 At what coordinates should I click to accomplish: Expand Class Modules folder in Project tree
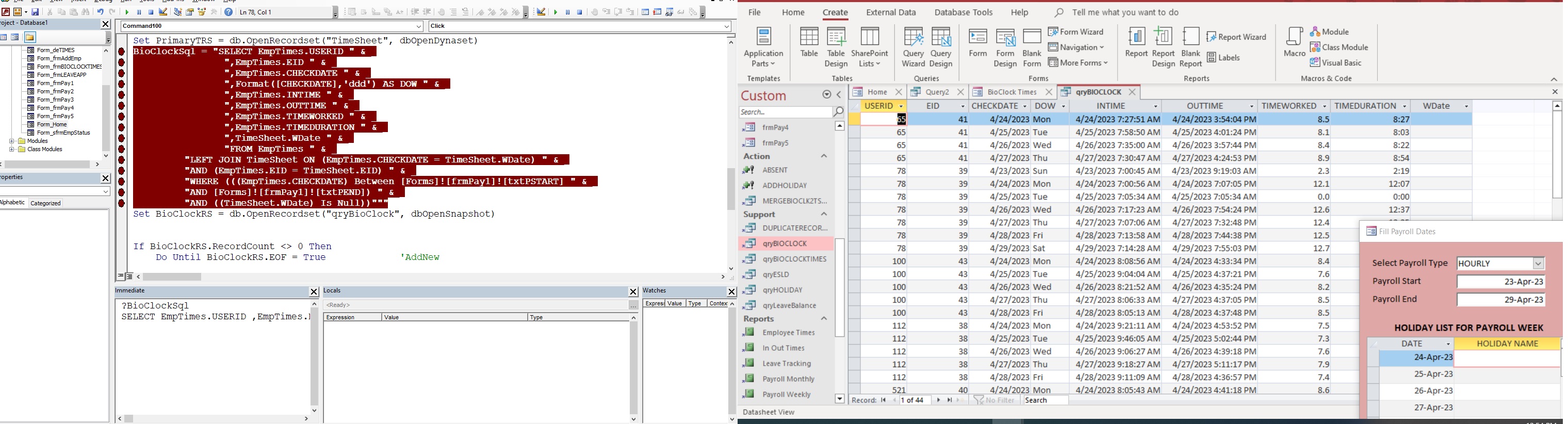click(x=11, y=150)
